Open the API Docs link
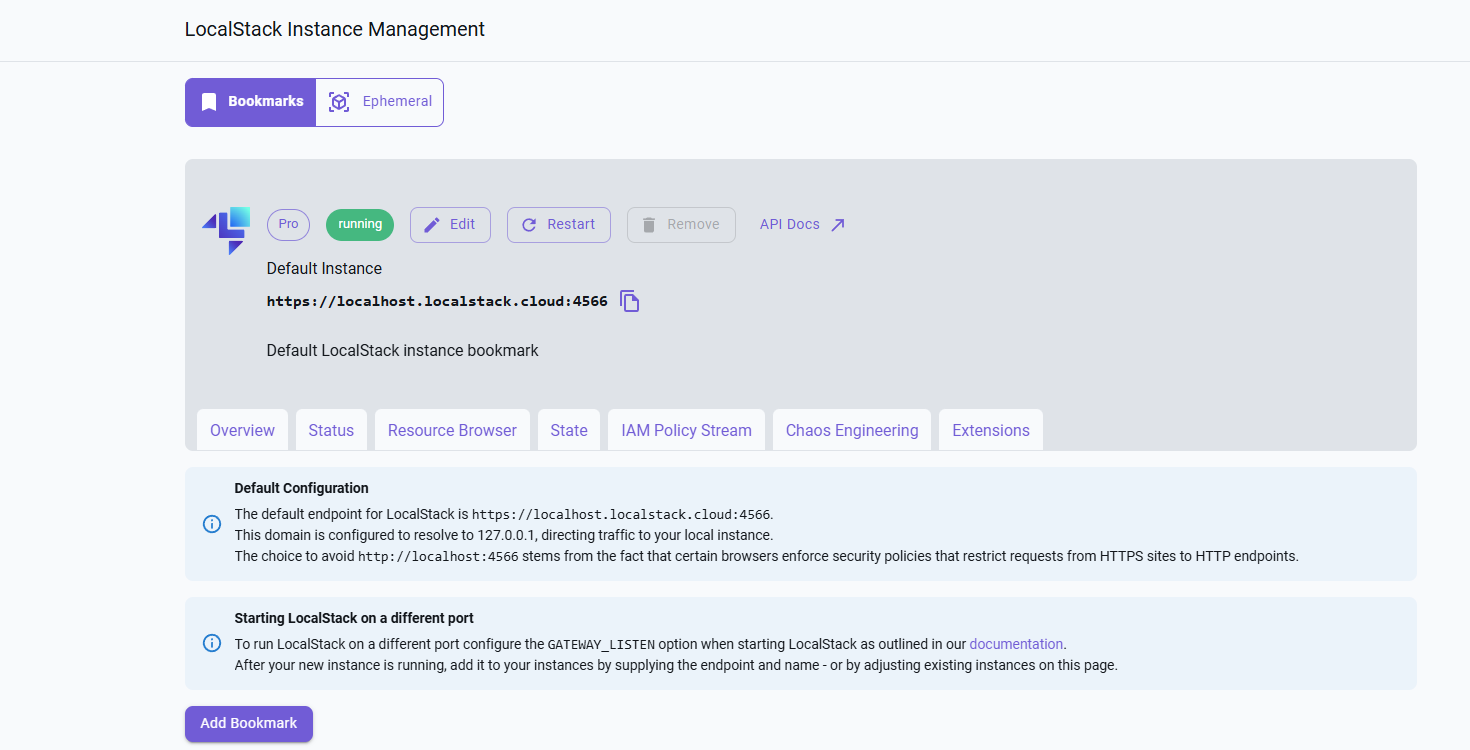 click(x=802, y=225)
